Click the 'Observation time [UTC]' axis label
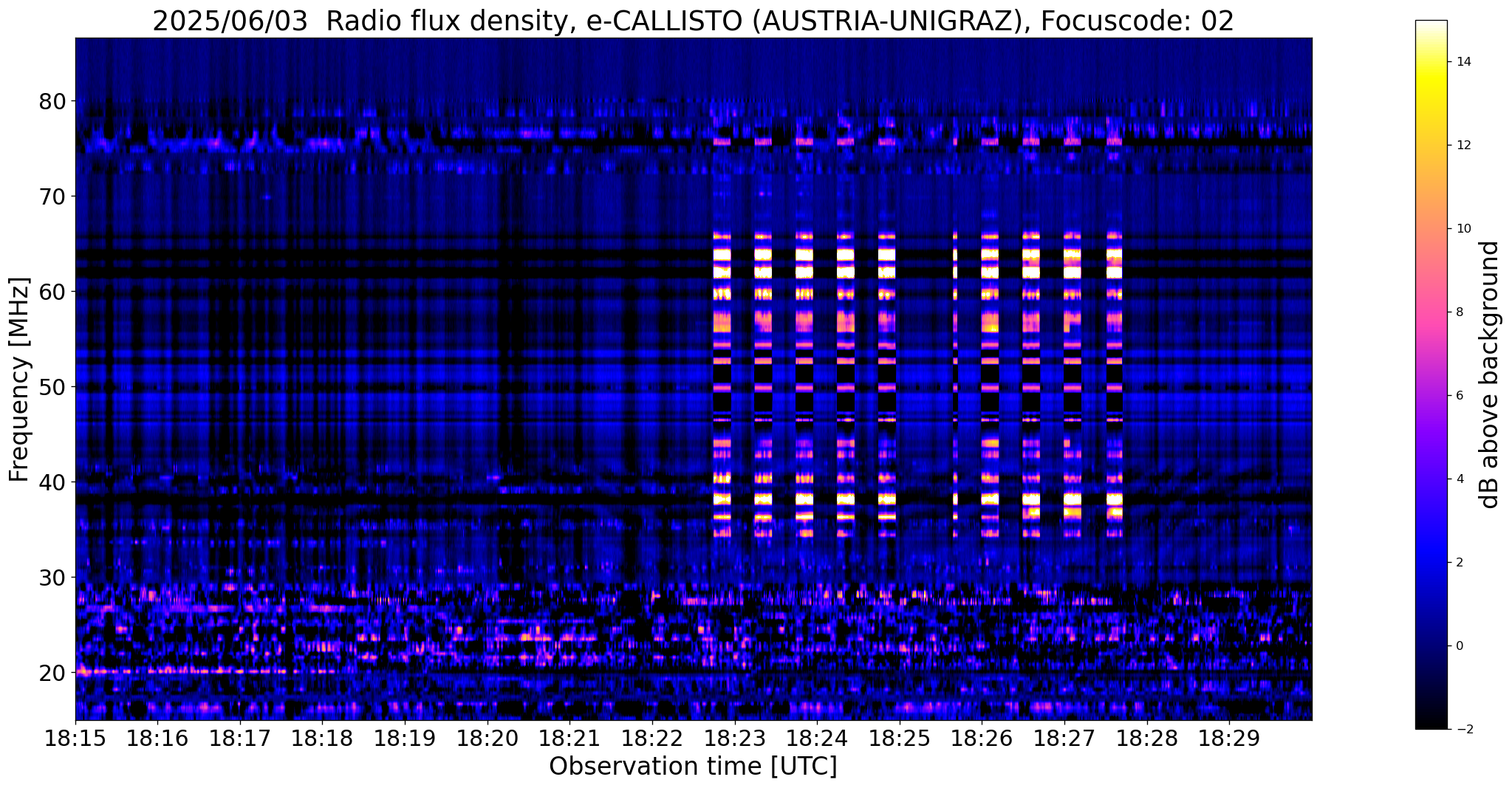This screenshot has width=1512, height=788. pyautogui.click(x=693, y=767)
